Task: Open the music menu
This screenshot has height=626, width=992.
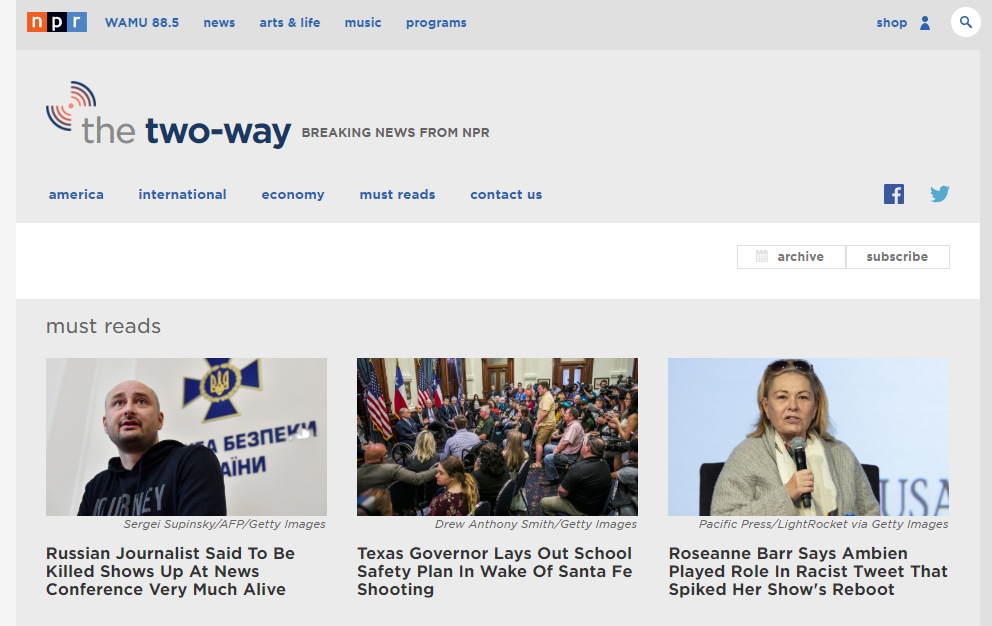Action: 363,23
